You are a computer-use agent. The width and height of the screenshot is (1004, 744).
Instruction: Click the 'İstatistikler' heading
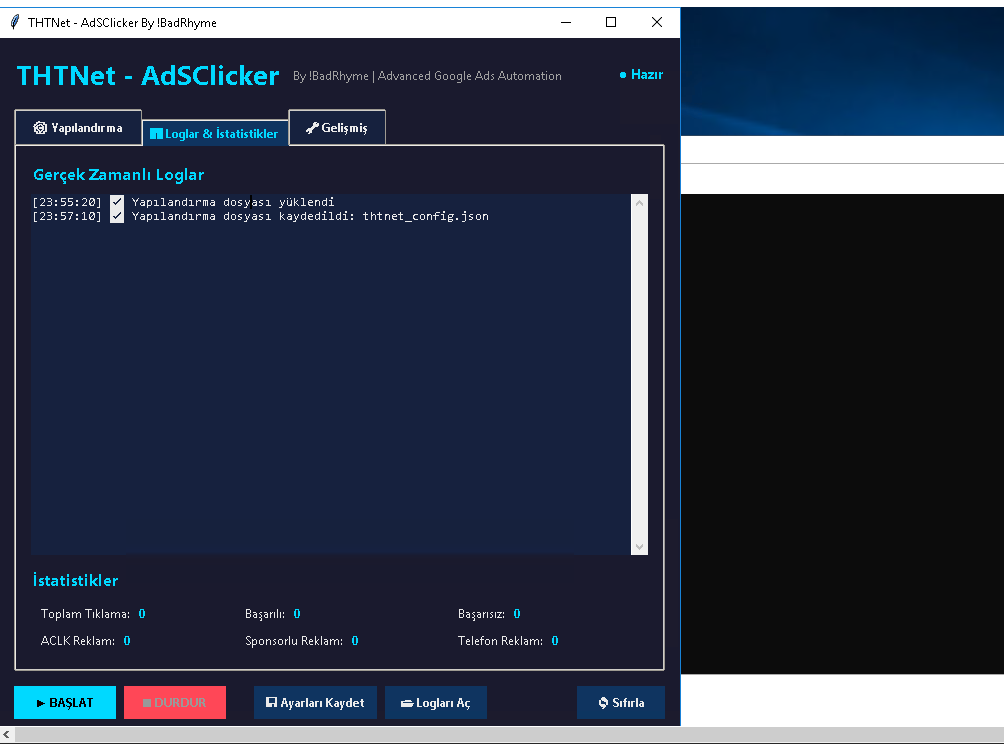pyautogui.click(x=76, y=581)
